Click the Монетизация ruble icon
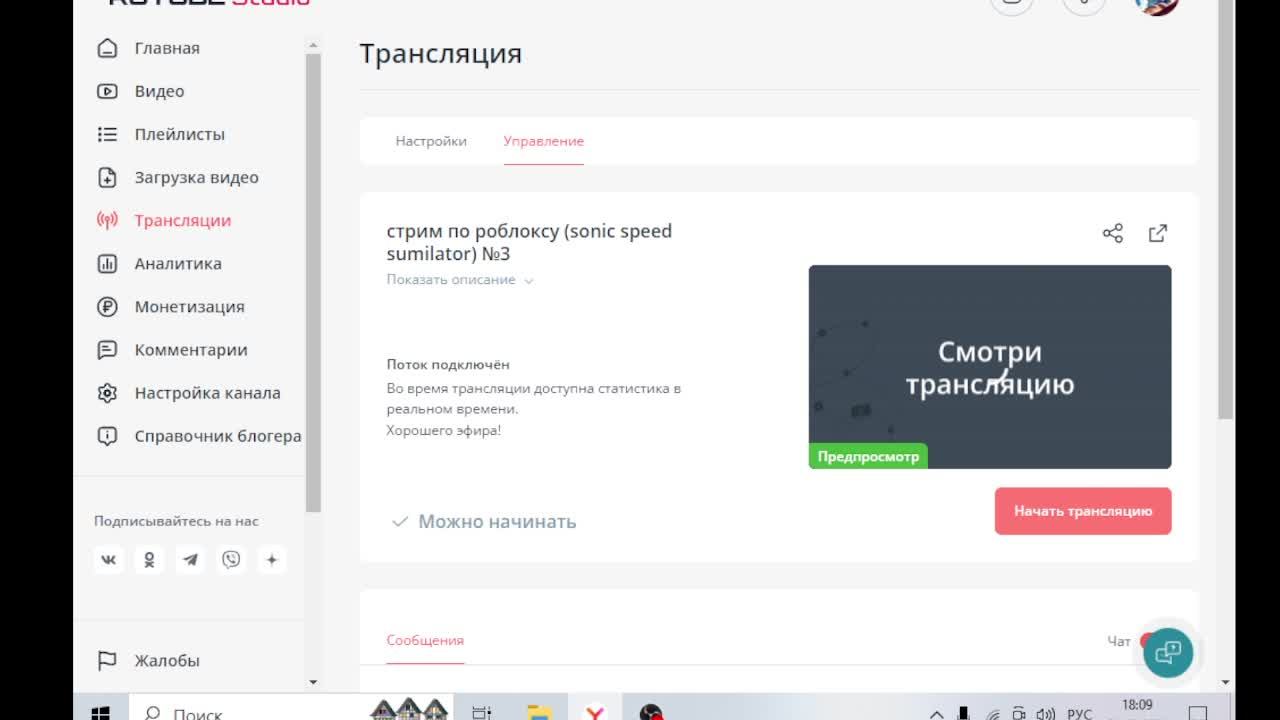This screenshot has width=1280, height=720. 107,307
